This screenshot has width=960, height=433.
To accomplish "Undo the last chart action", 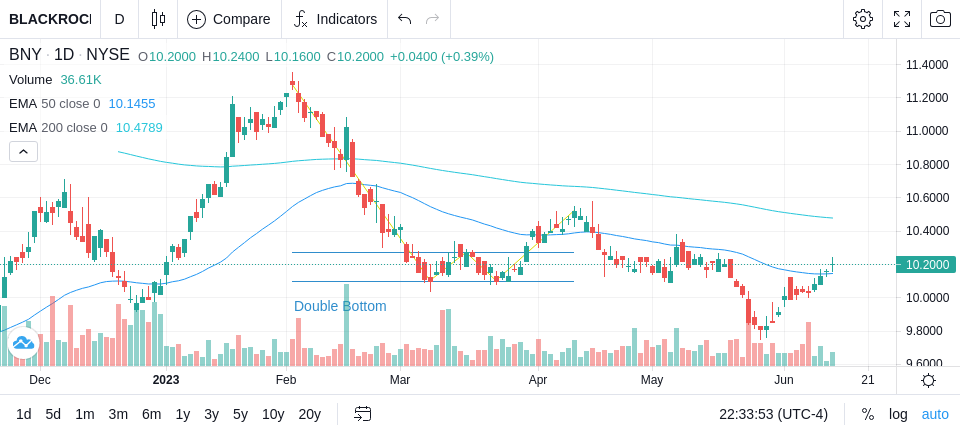I will point(404,19).
